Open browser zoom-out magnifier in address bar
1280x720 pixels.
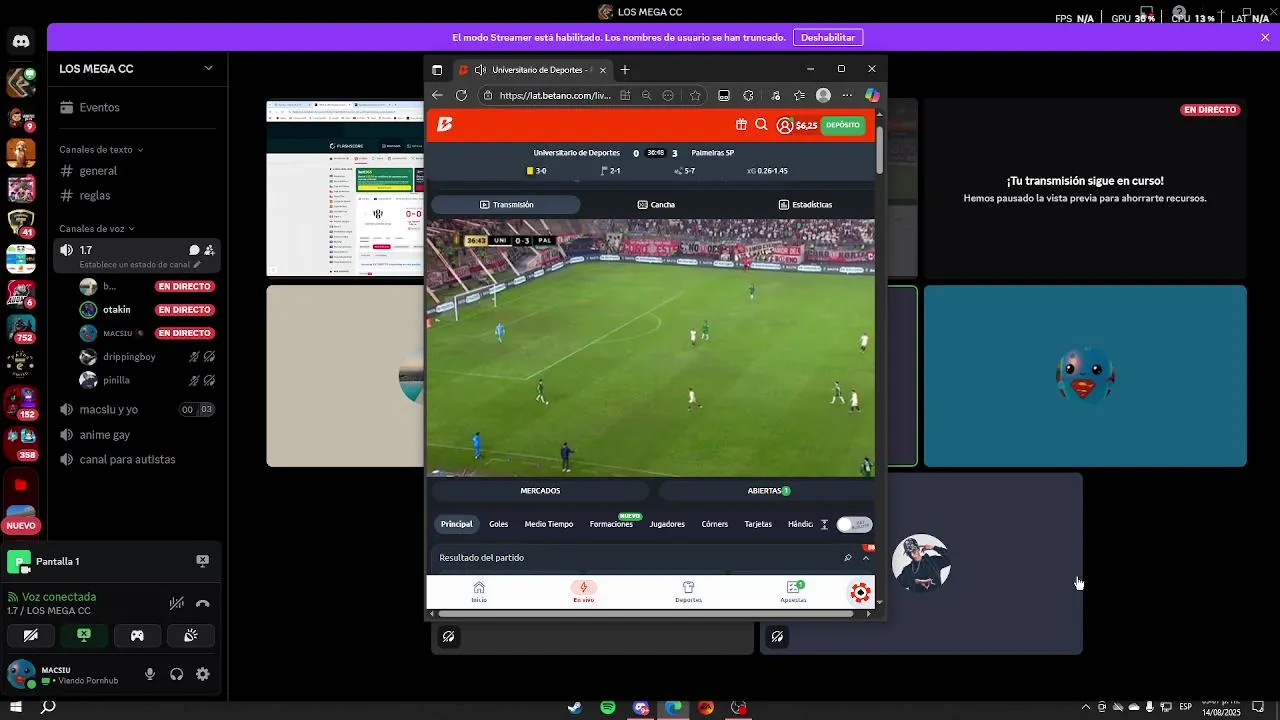(x=646, y=95)
